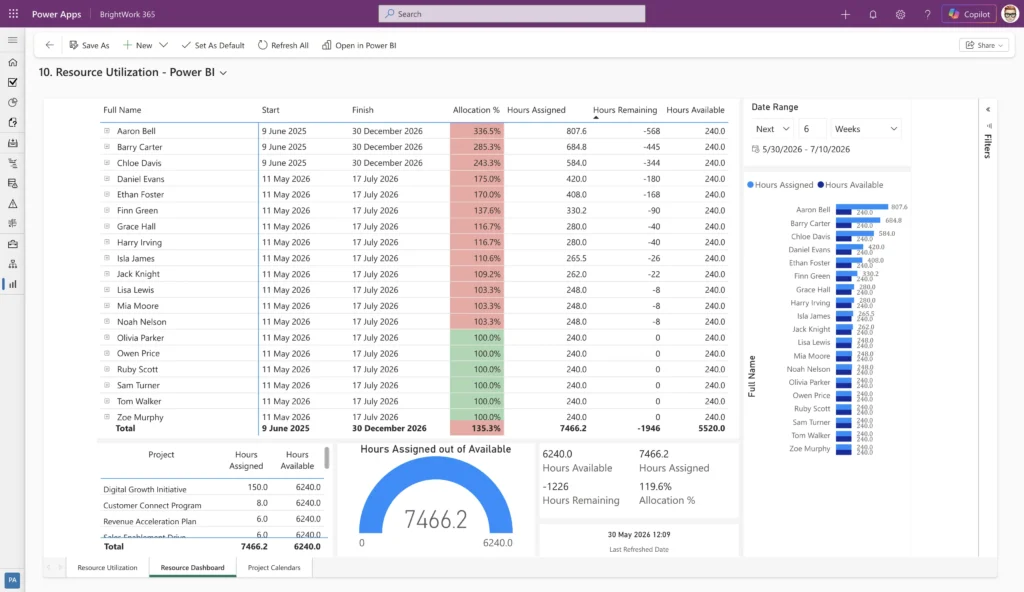Expand Aaron Bell row
The height and width of the screenshot is (592, 1024).
coord(107,131)
